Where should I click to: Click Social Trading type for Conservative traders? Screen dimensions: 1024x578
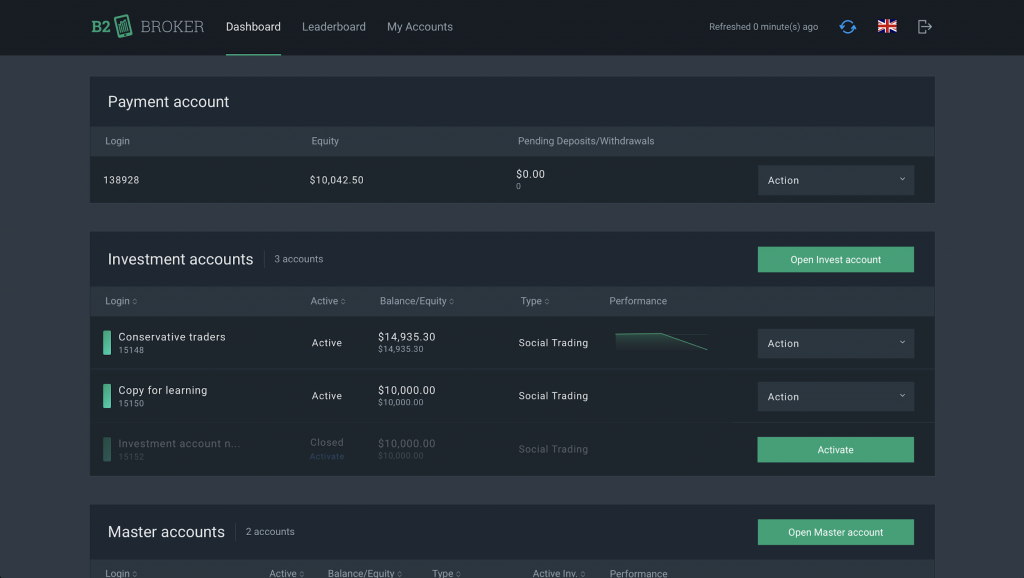553,343
